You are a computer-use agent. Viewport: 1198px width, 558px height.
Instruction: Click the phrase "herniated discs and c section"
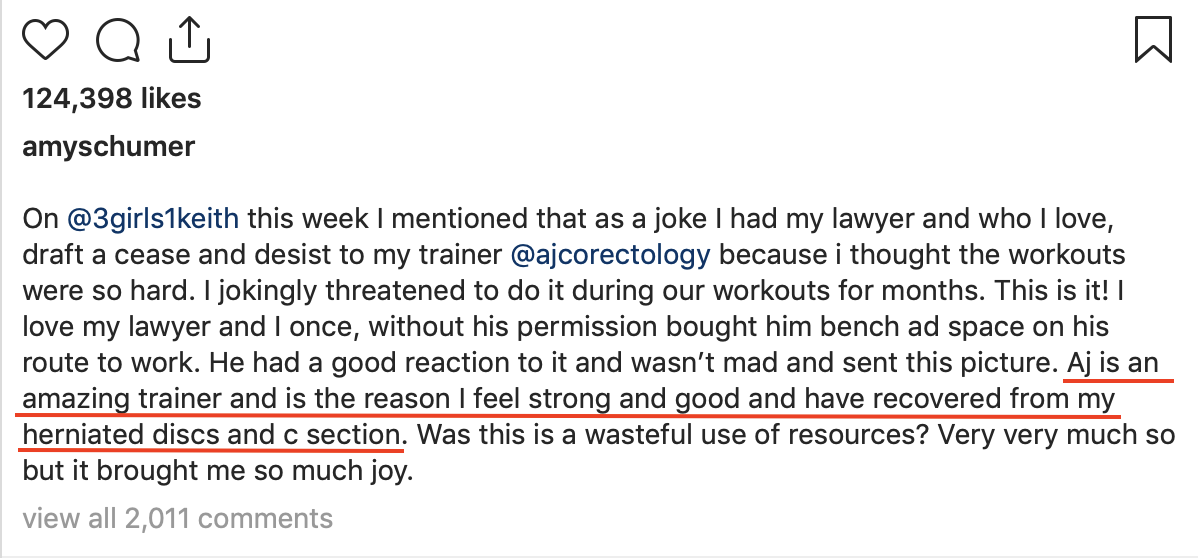210,435
